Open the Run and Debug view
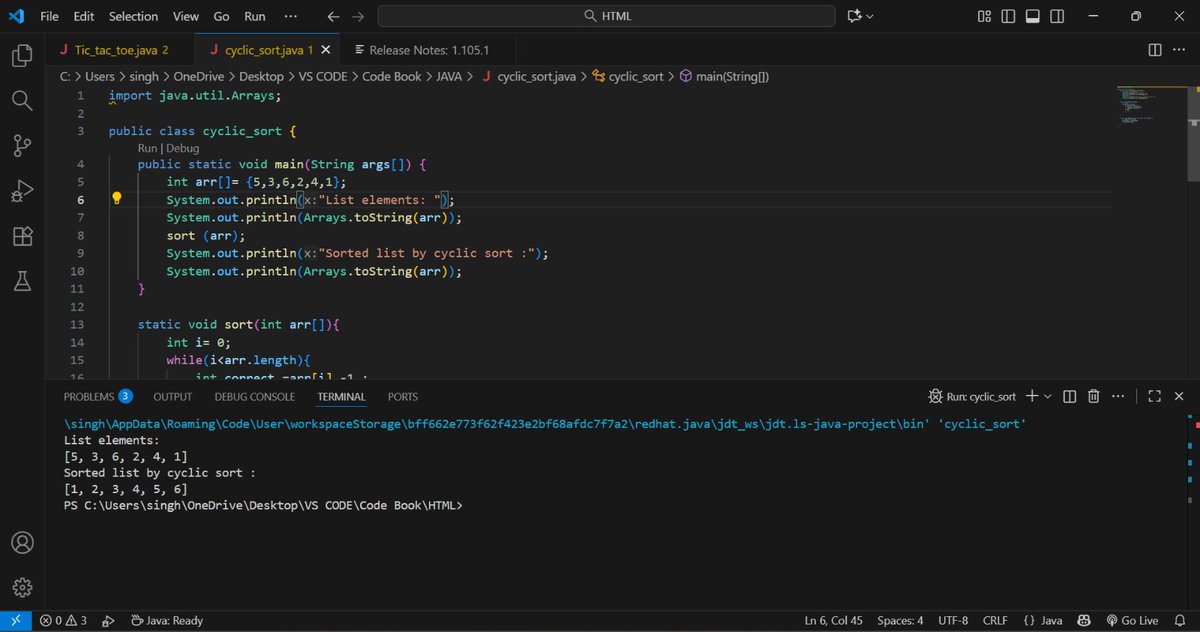Image resolution: width=1200 pixels, height=632 pixels. [22, 191]
